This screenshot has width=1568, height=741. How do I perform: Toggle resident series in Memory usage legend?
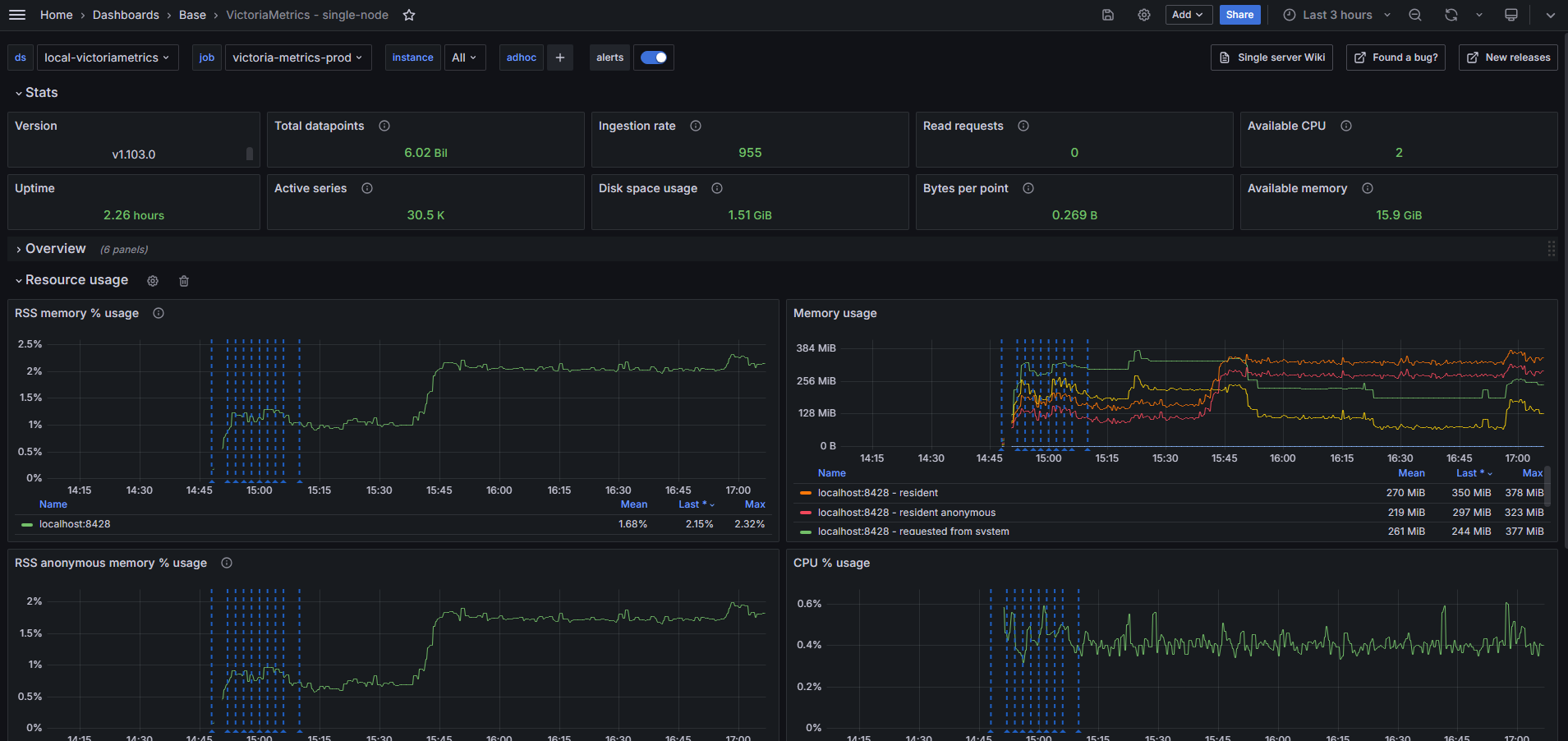tap(878, 493)
